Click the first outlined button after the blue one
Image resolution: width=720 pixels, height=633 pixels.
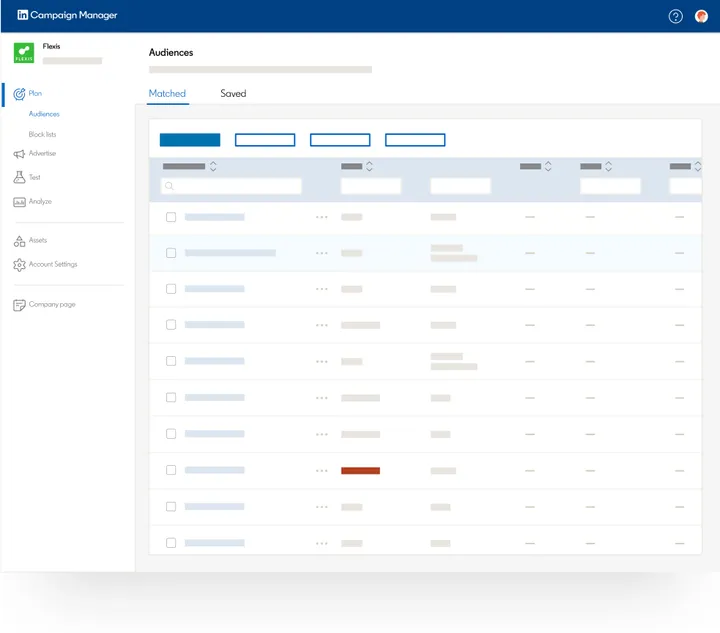click(265, 140)
